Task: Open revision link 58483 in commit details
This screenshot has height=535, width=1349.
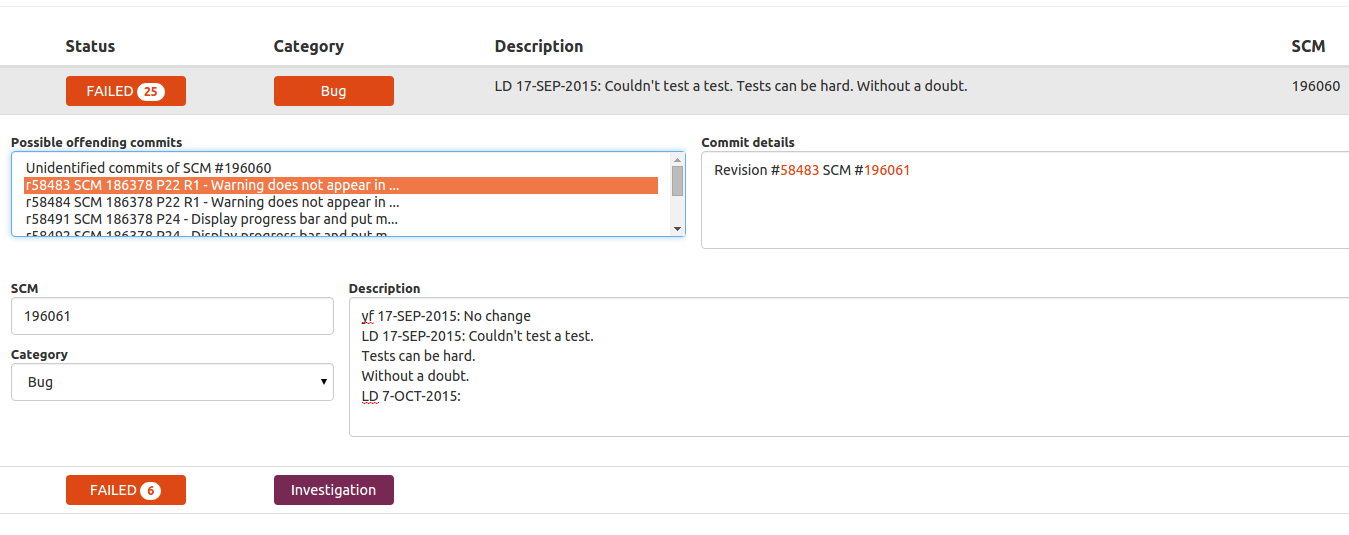Action: [799, 170]
